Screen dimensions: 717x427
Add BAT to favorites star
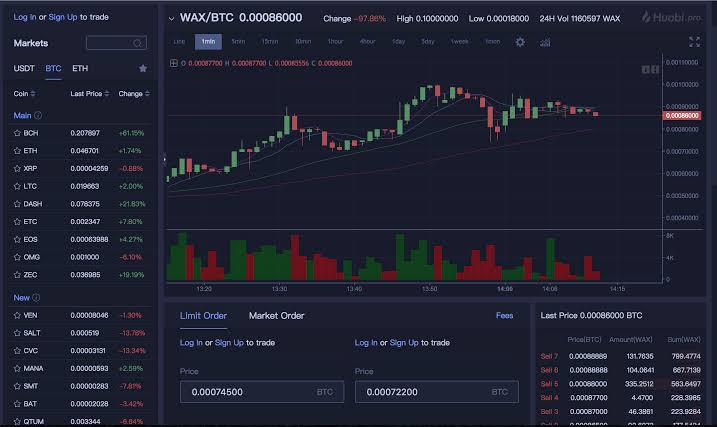click(17, 404)
